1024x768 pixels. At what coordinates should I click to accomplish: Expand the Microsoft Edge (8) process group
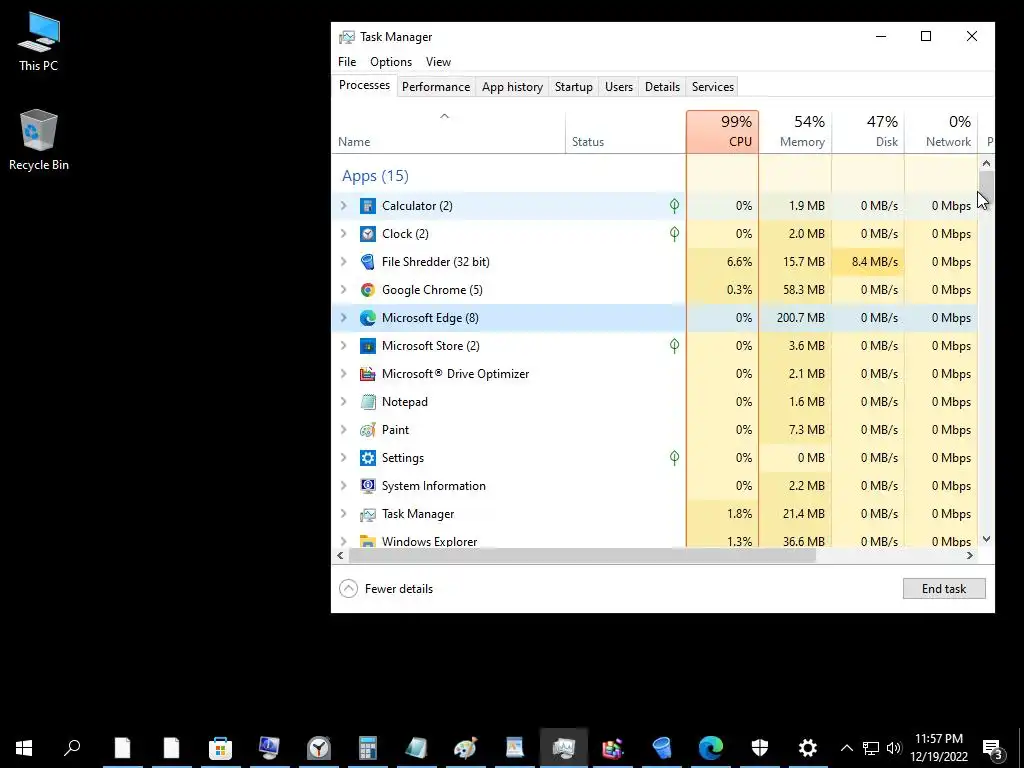pos(344,318)
